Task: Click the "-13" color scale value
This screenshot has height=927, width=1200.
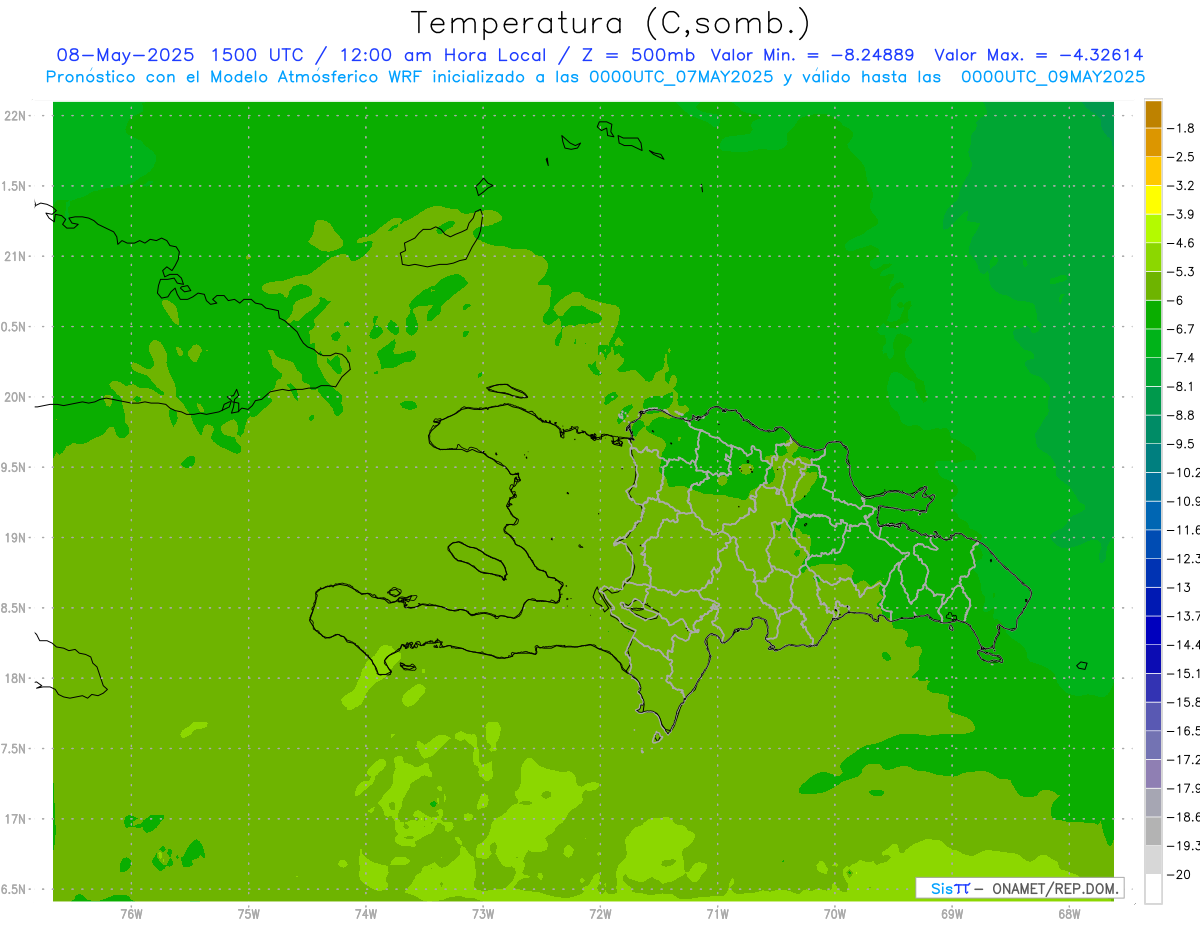Action: [x=1179, y=587]
